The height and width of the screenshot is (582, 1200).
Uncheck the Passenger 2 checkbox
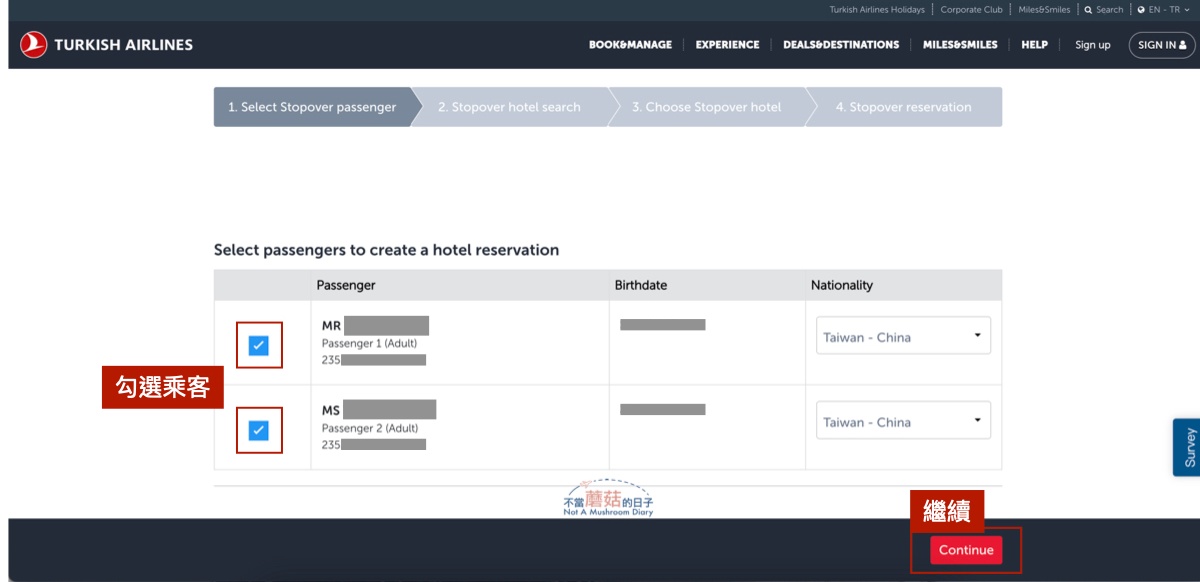(x=259, y=430)
